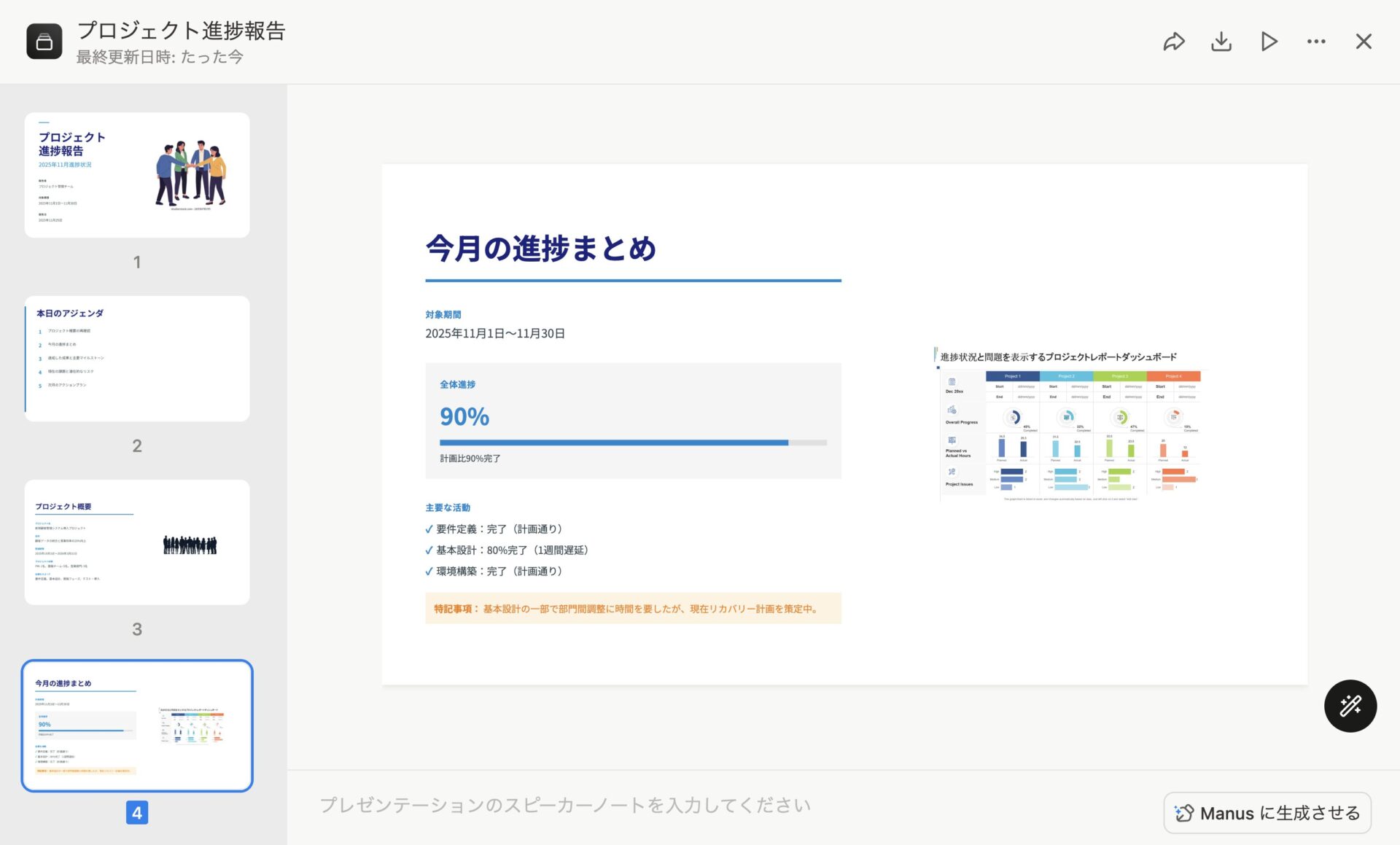The width and height of the screenshot is (1400, 845).
Task: Click the highlighted page number 4 badge
Action: coord(137,814)
